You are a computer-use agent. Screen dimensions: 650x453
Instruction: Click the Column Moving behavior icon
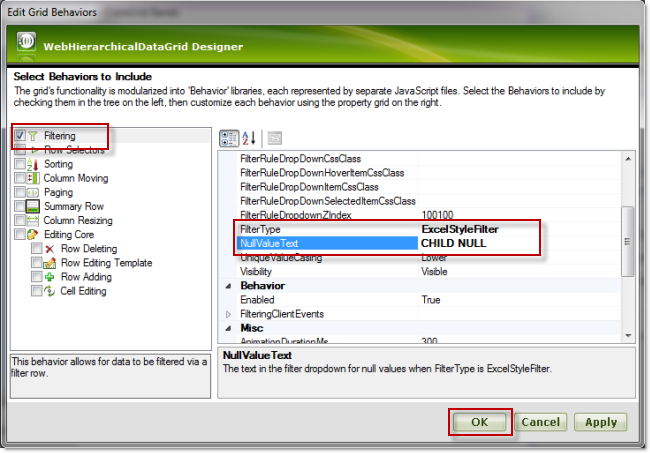click(x=34, y=178)
